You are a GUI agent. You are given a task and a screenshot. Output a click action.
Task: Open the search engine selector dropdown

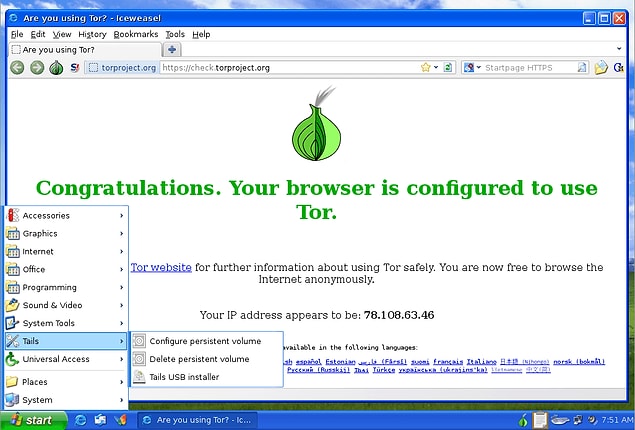(x=472, y=68)
